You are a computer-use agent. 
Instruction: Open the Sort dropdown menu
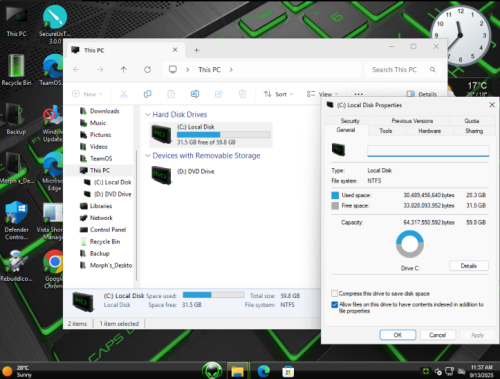[x=278, y=94]
